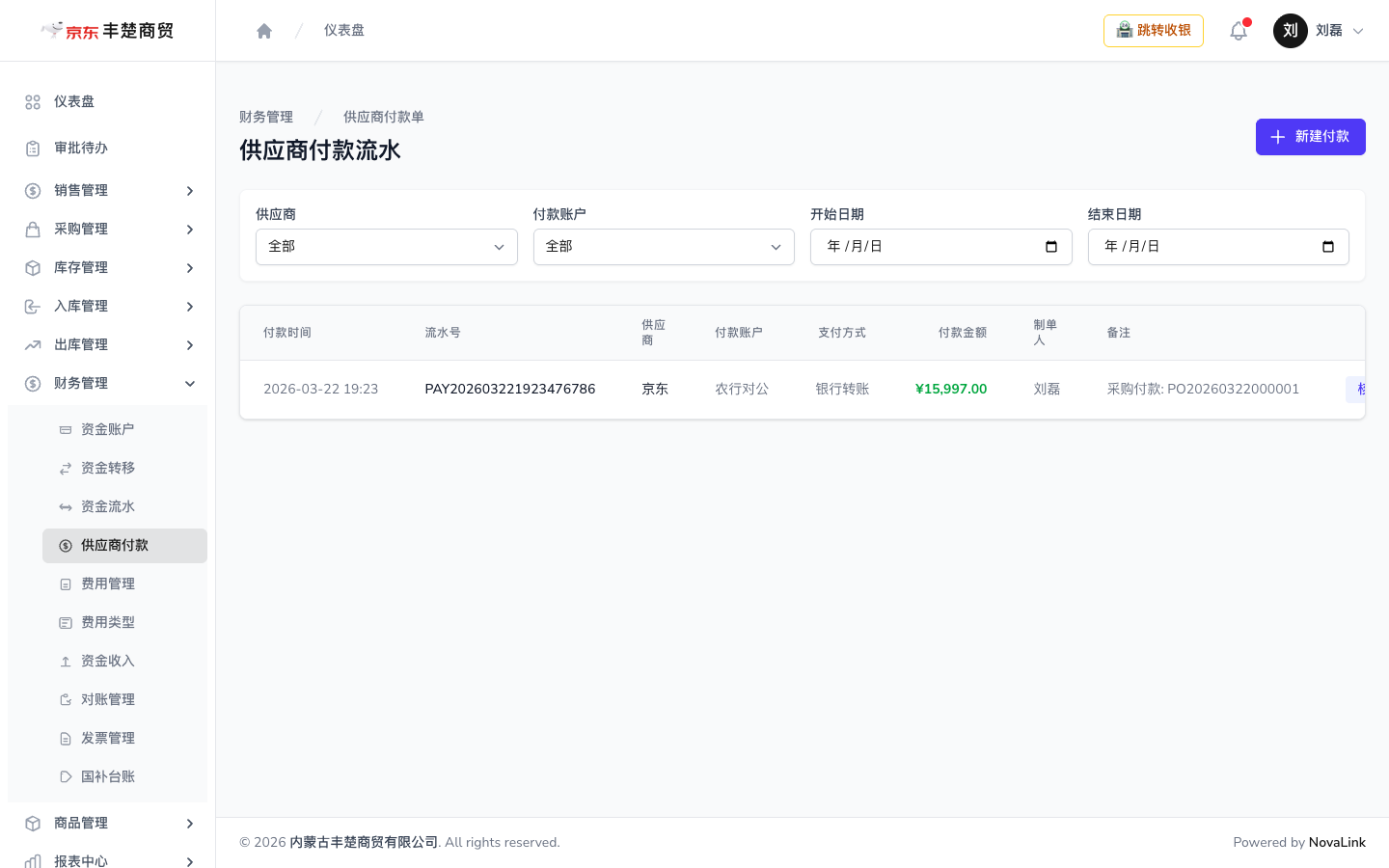Click the 京东 supplier cell

click(655, 389)
